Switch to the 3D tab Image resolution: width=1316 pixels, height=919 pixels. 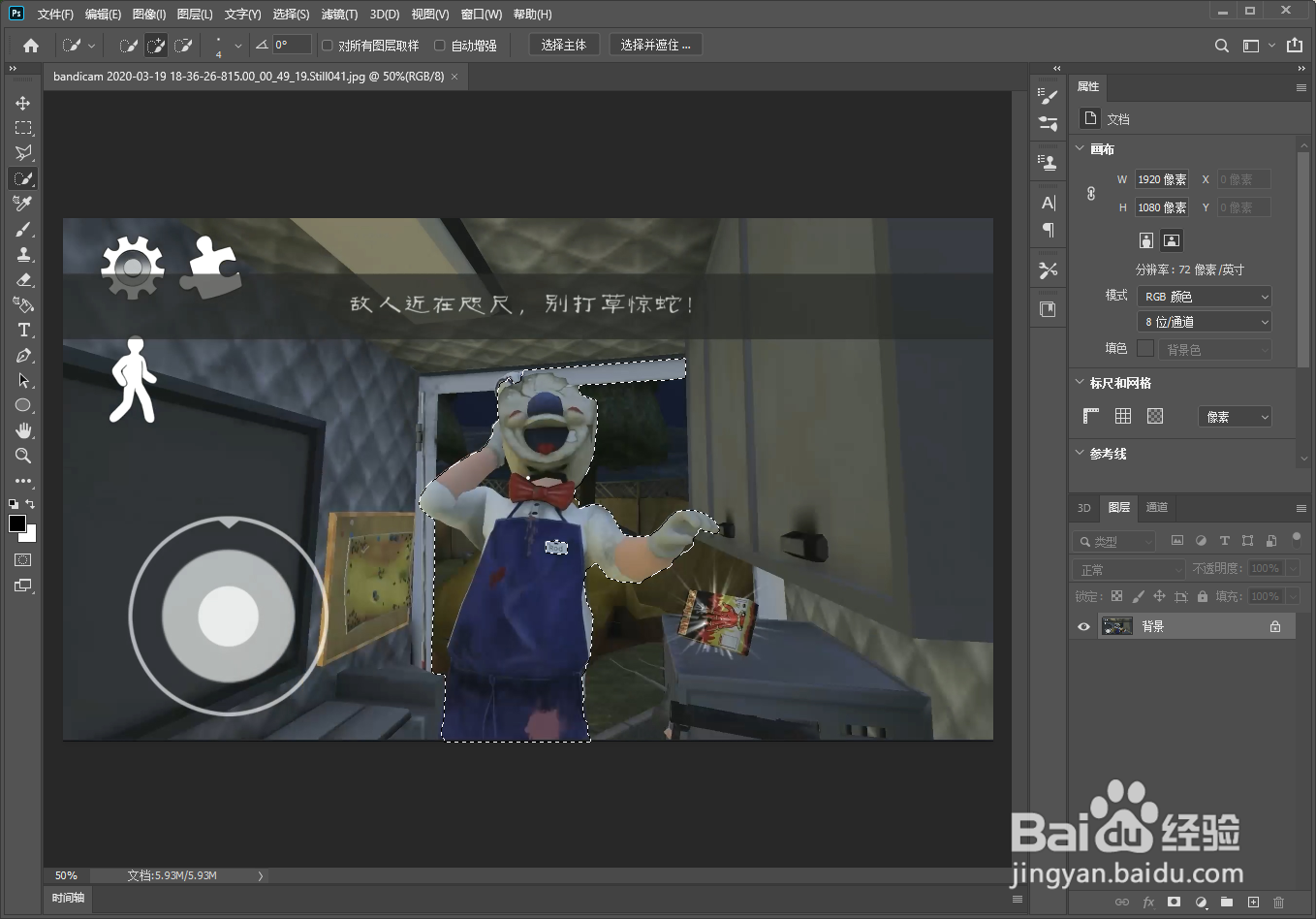click(x=1084, y=507)
